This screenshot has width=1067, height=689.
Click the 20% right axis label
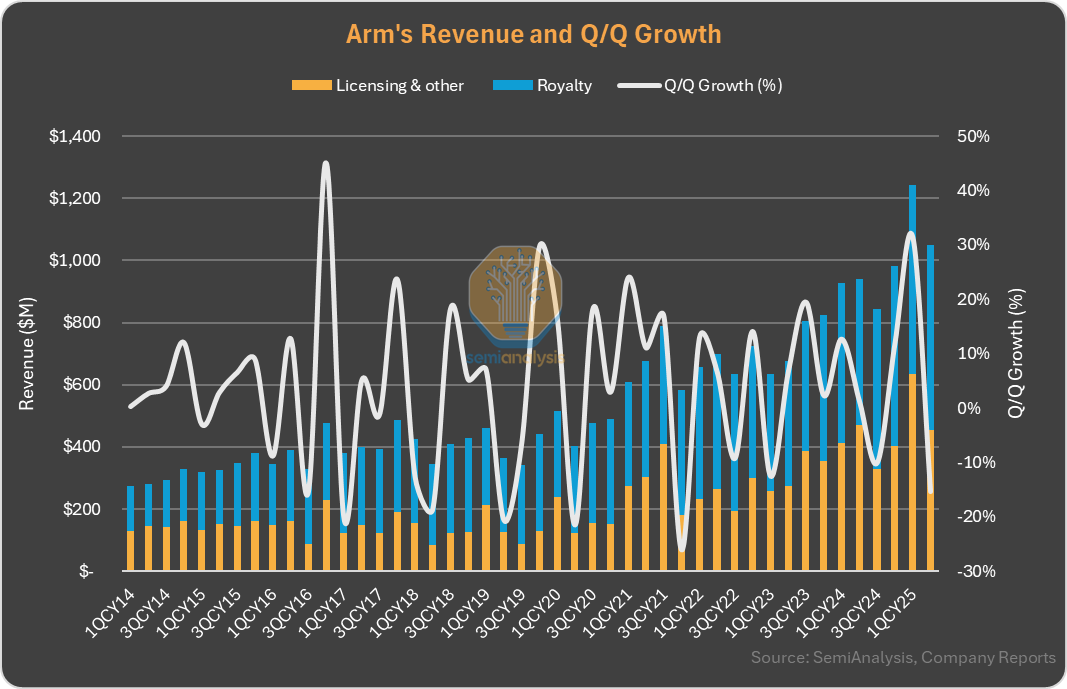point(973,299)
